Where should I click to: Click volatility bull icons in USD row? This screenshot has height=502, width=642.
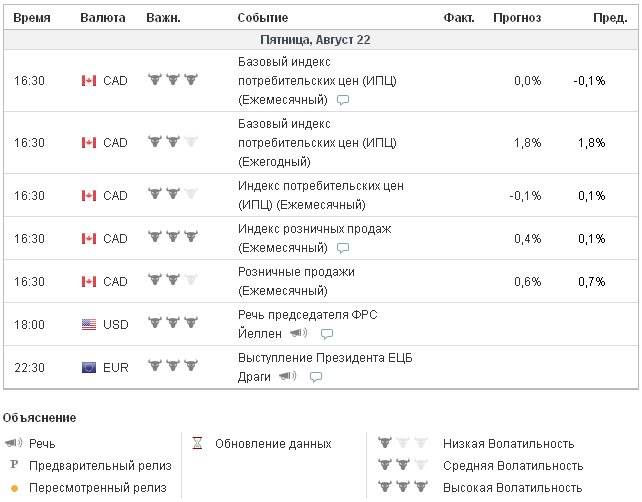(x=172, y=323)
